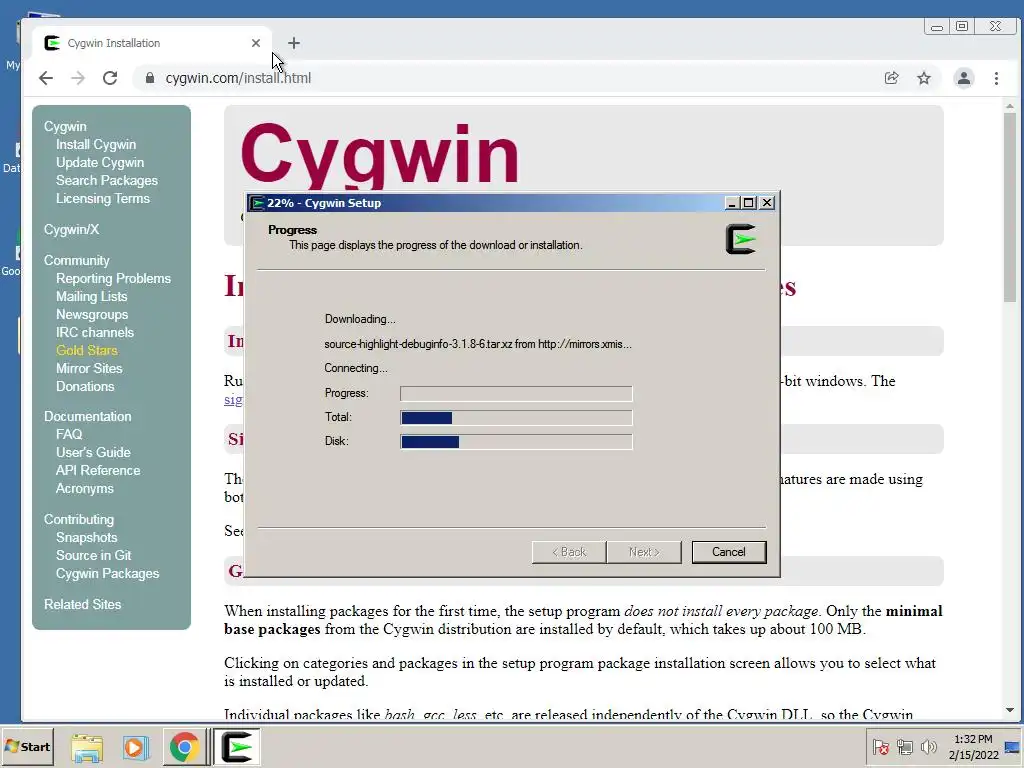The image size is (1024, 768).
Task: Open a new tab with the plus button
Action: [294, 43]
